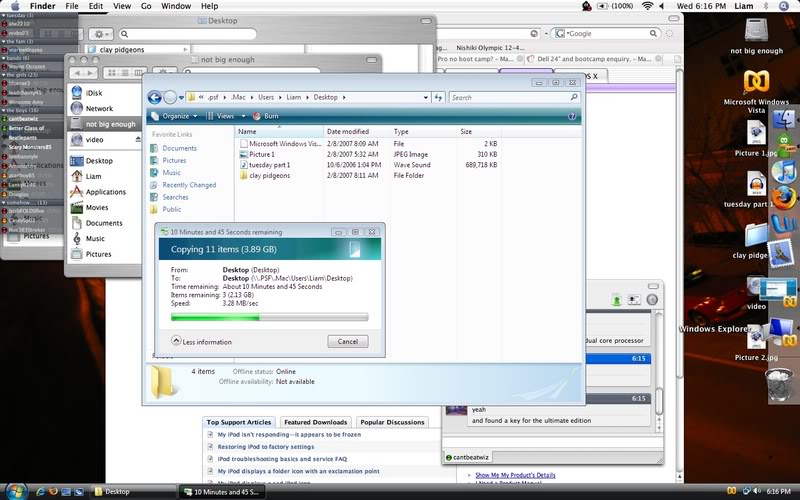Click the Liam segment in address path
The height and width of the screenshot is (500, 800).
[293, 97]
